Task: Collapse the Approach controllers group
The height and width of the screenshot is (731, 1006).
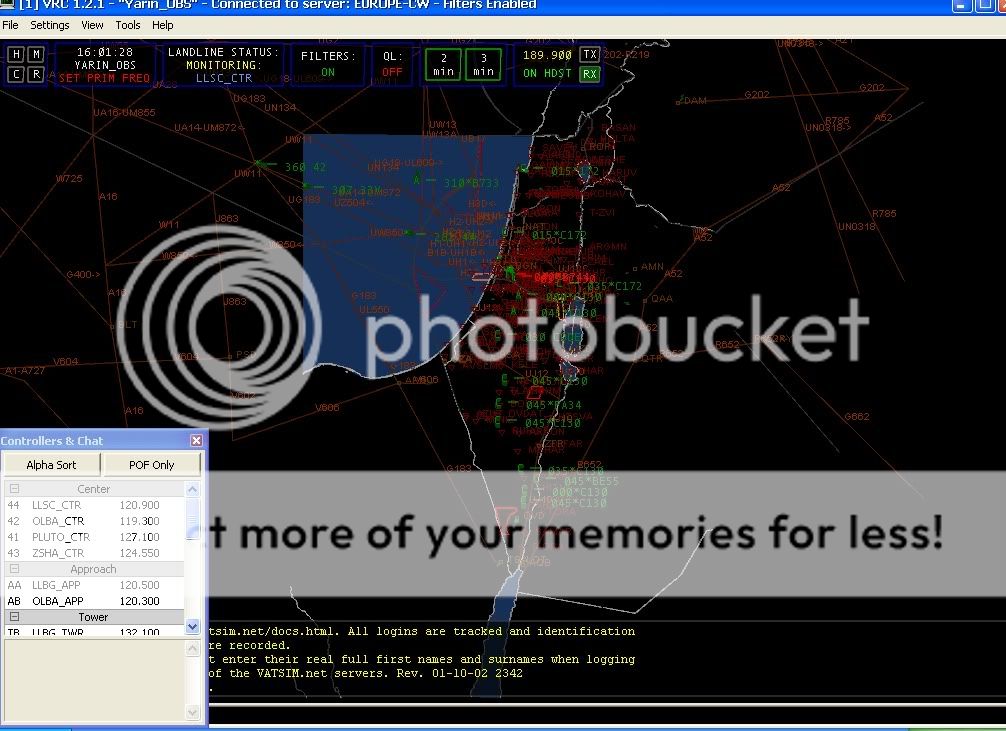Action: click(x=15, y=569)
